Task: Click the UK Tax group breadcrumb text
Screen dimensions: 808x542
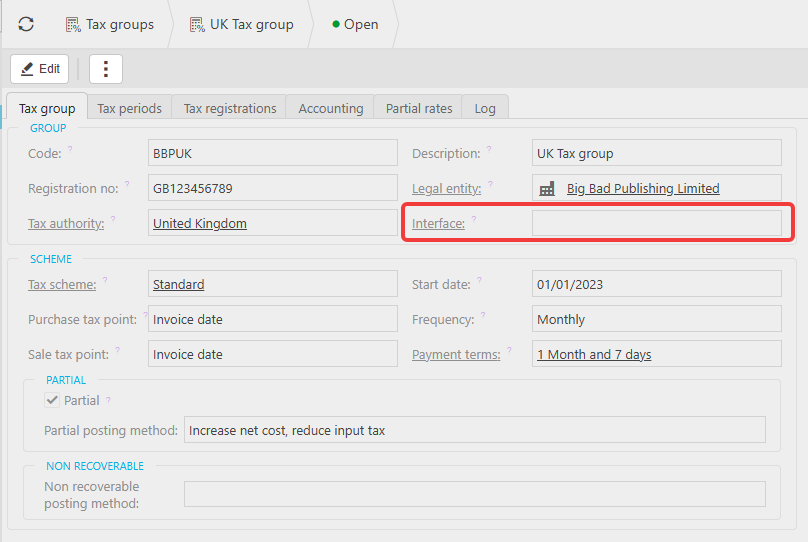Action: click(251, 24)
